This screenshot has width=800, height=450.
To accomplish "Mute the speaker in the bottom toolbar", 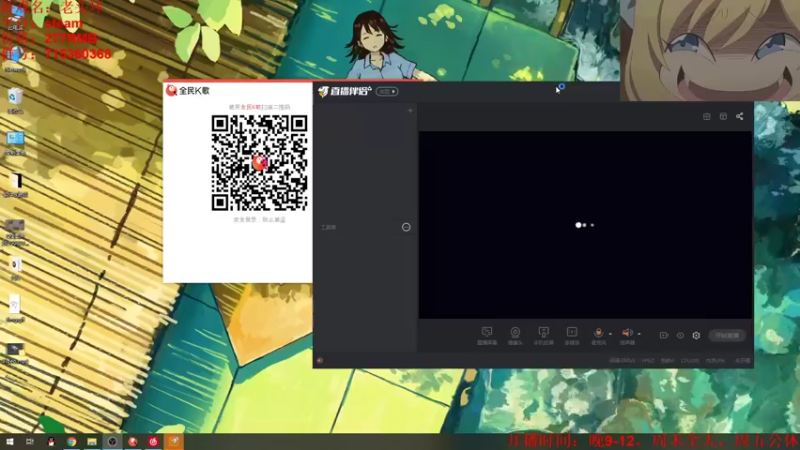I will pyautogui.click(x=627, y=333).
